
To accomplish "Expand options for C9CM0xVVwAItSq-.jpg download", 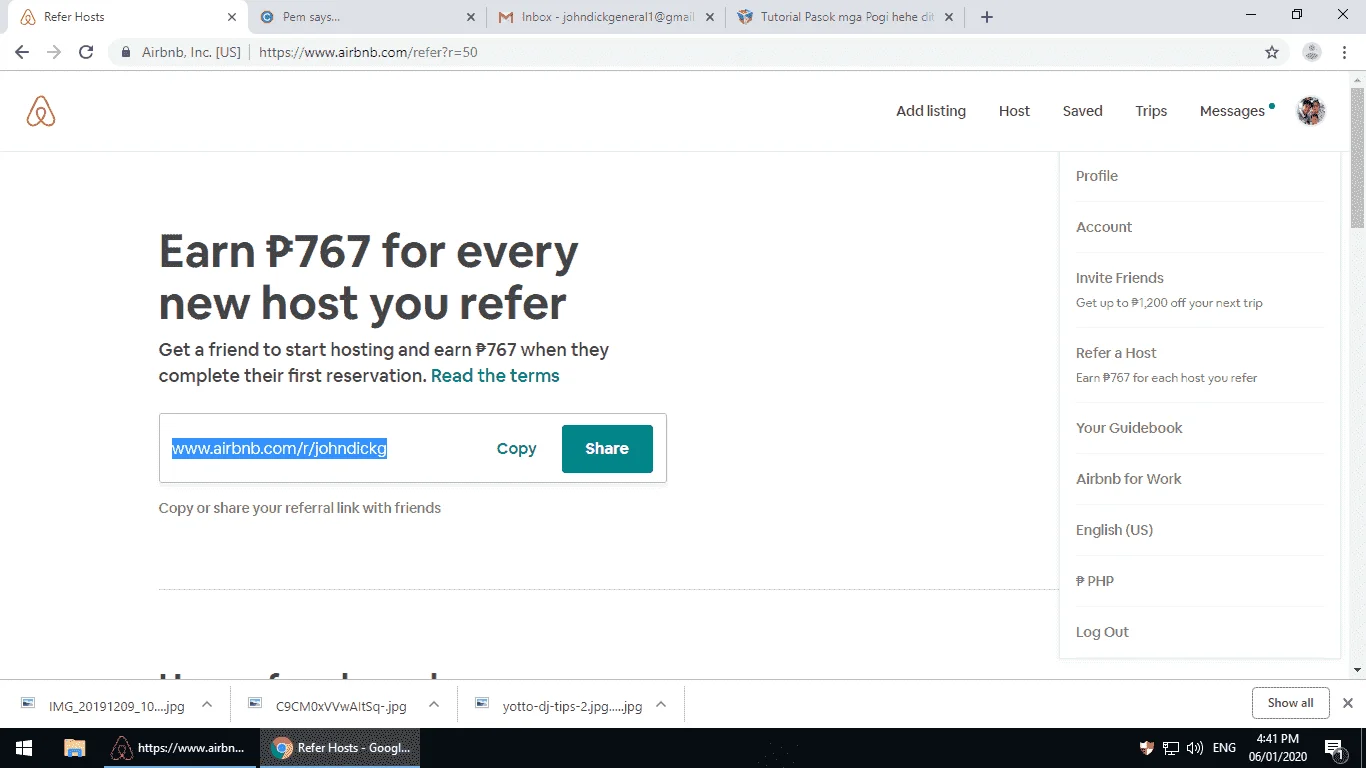I will tap(434, 704).
